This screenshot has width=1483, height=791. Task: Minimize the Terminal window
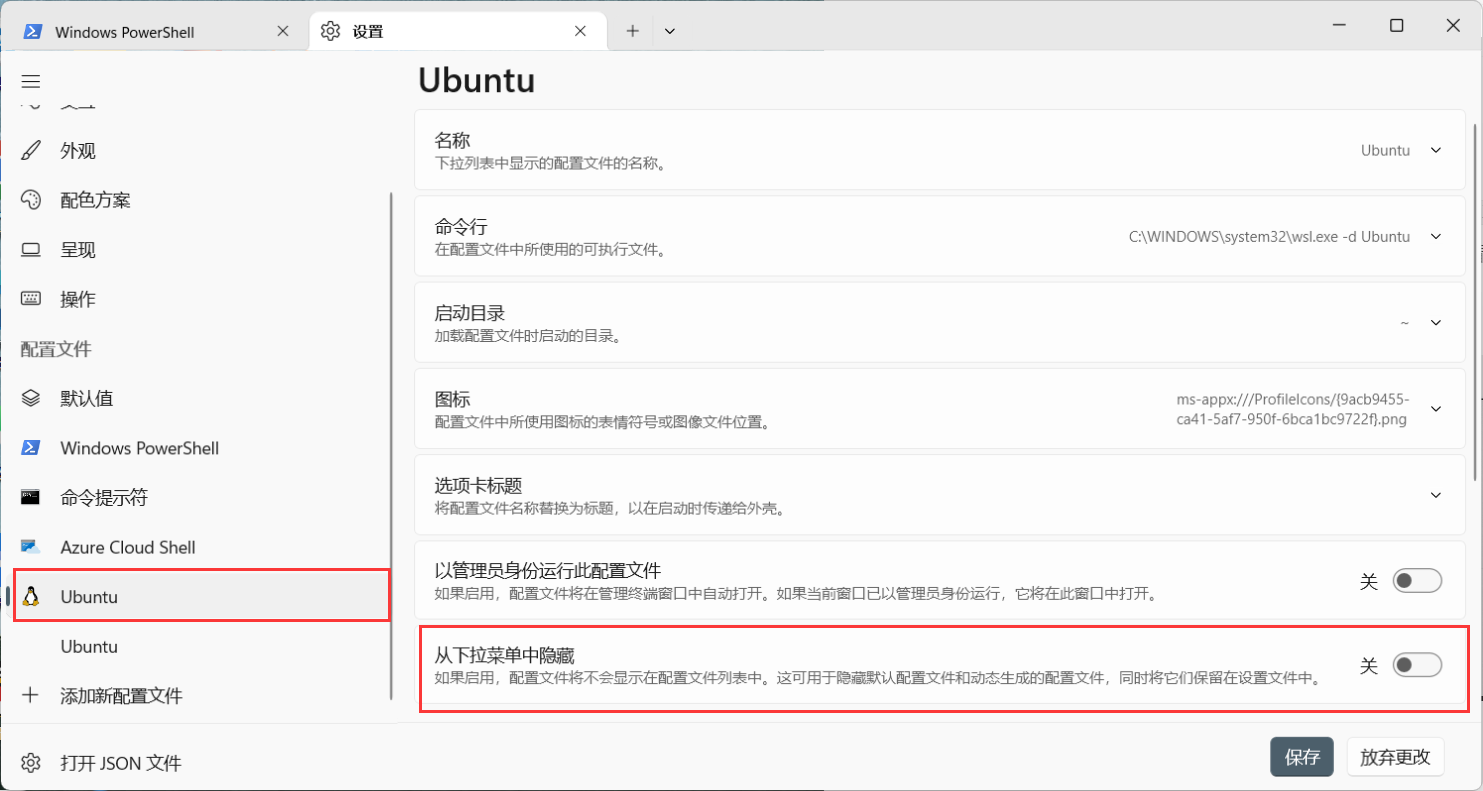tap(1340, 25)
